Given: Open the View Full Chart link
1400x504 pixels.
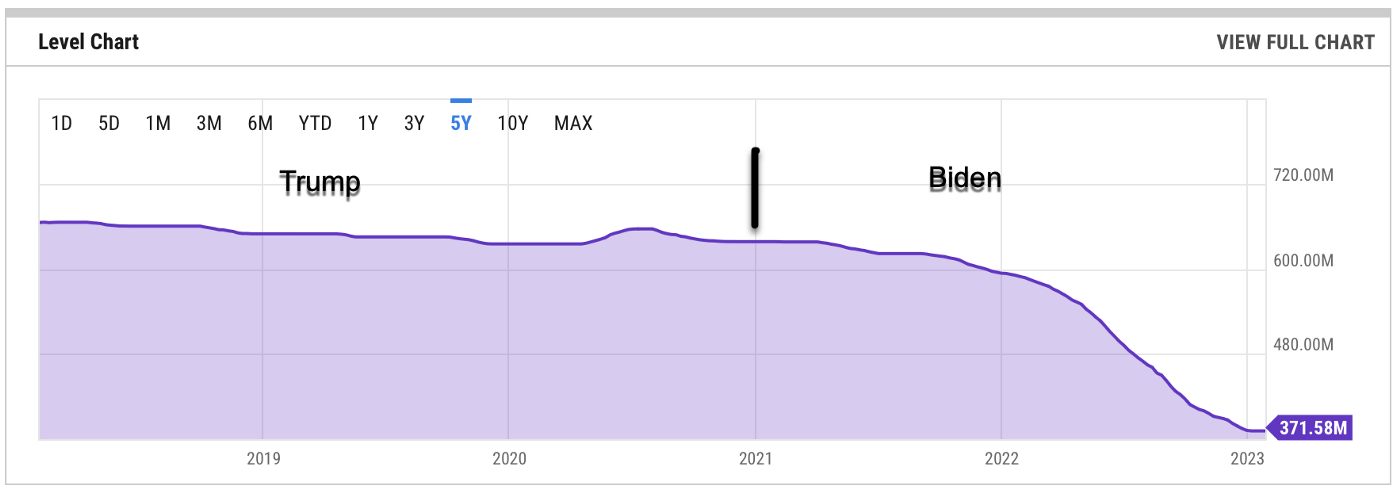Looking at the screenshot, I should 1295,42.
